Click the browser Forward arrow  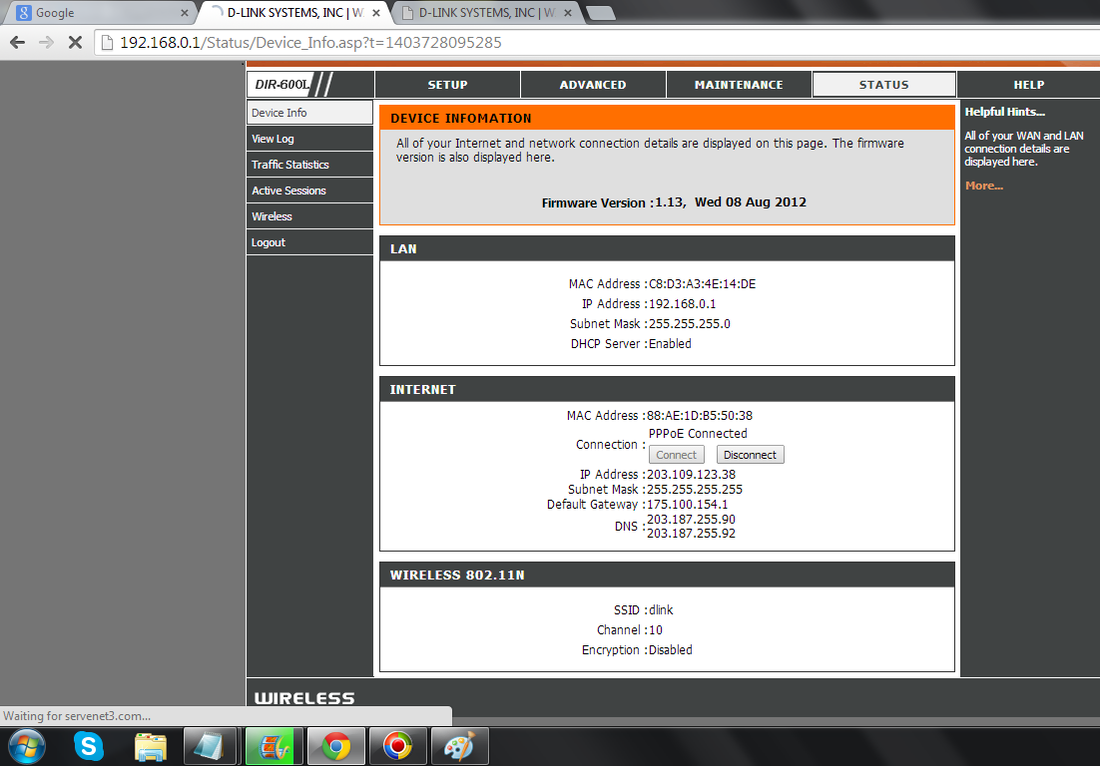coord(46,43)
